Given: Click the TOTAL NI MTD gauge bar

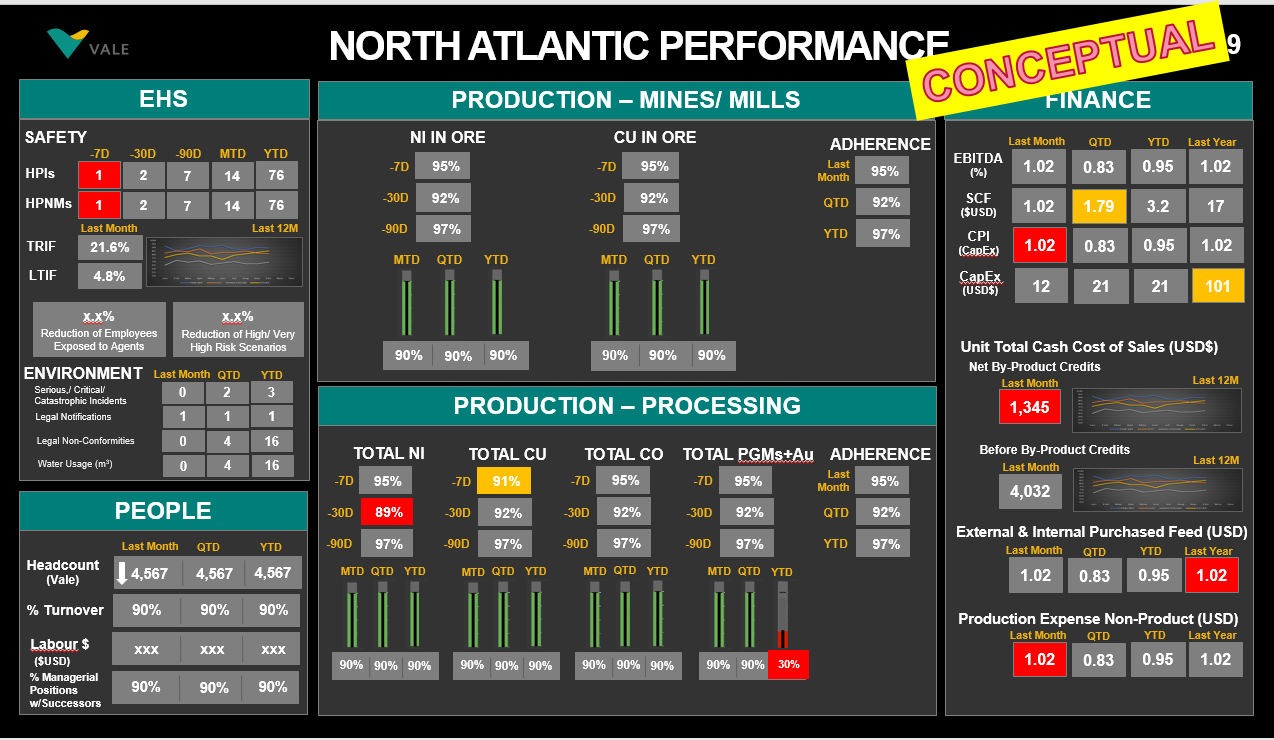Looking at the screenshot, I should 351,615.
